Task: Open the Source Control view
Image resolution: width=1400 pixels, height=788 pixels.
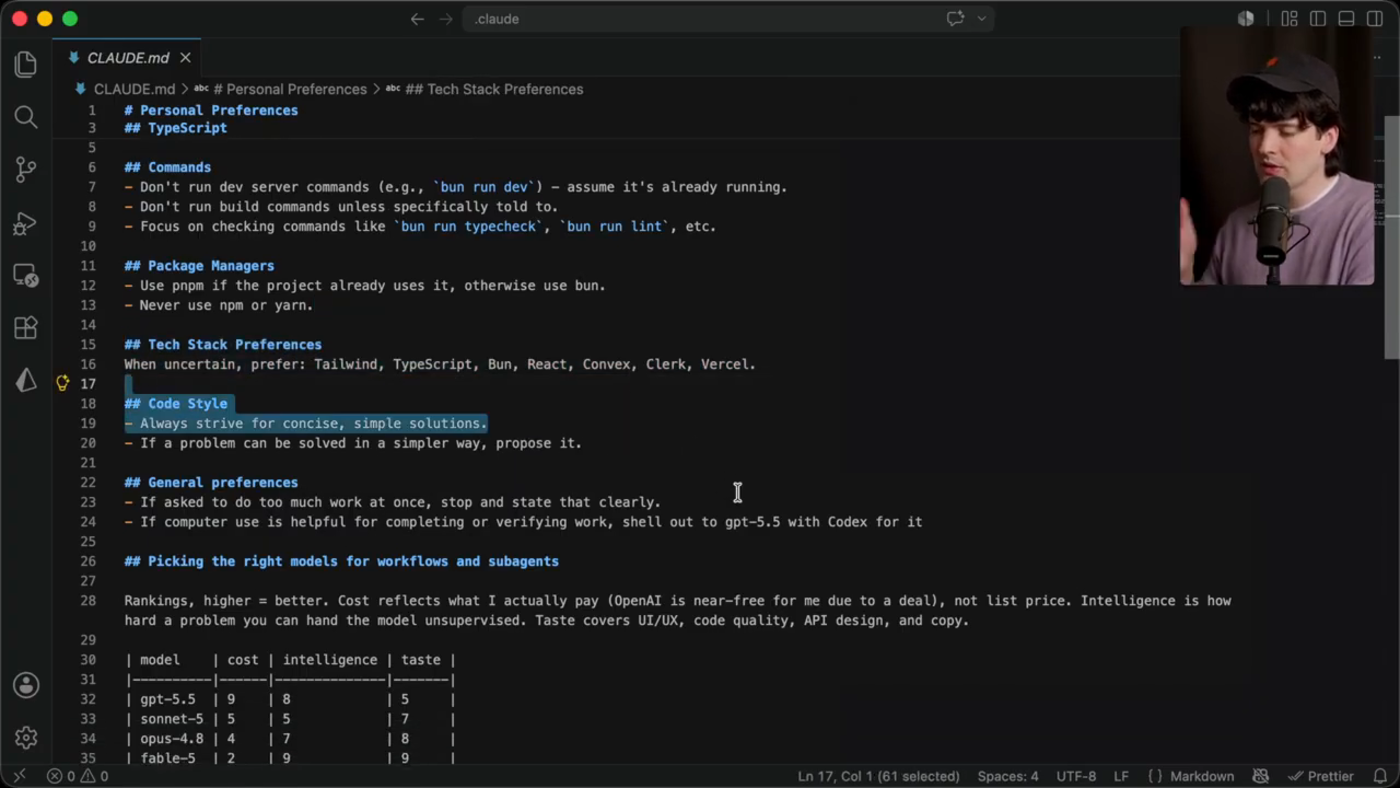Action: [26, 170]
